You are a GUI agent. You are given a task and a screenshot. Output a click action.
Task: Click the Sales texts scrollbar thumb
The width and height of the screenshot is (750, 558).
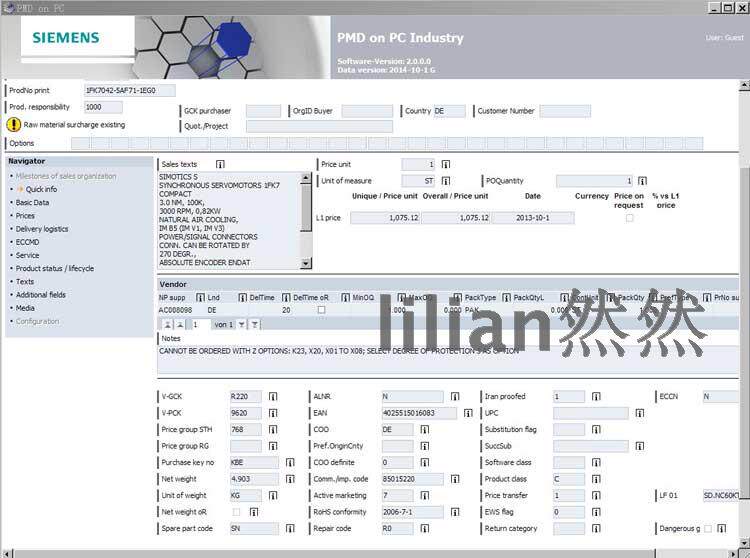(306, 208)
